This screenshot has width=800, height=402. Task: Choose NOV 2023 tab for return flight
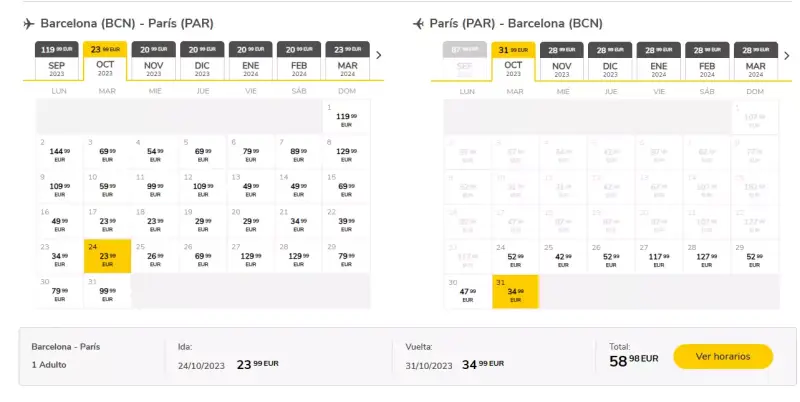click(x=562, y=61)
